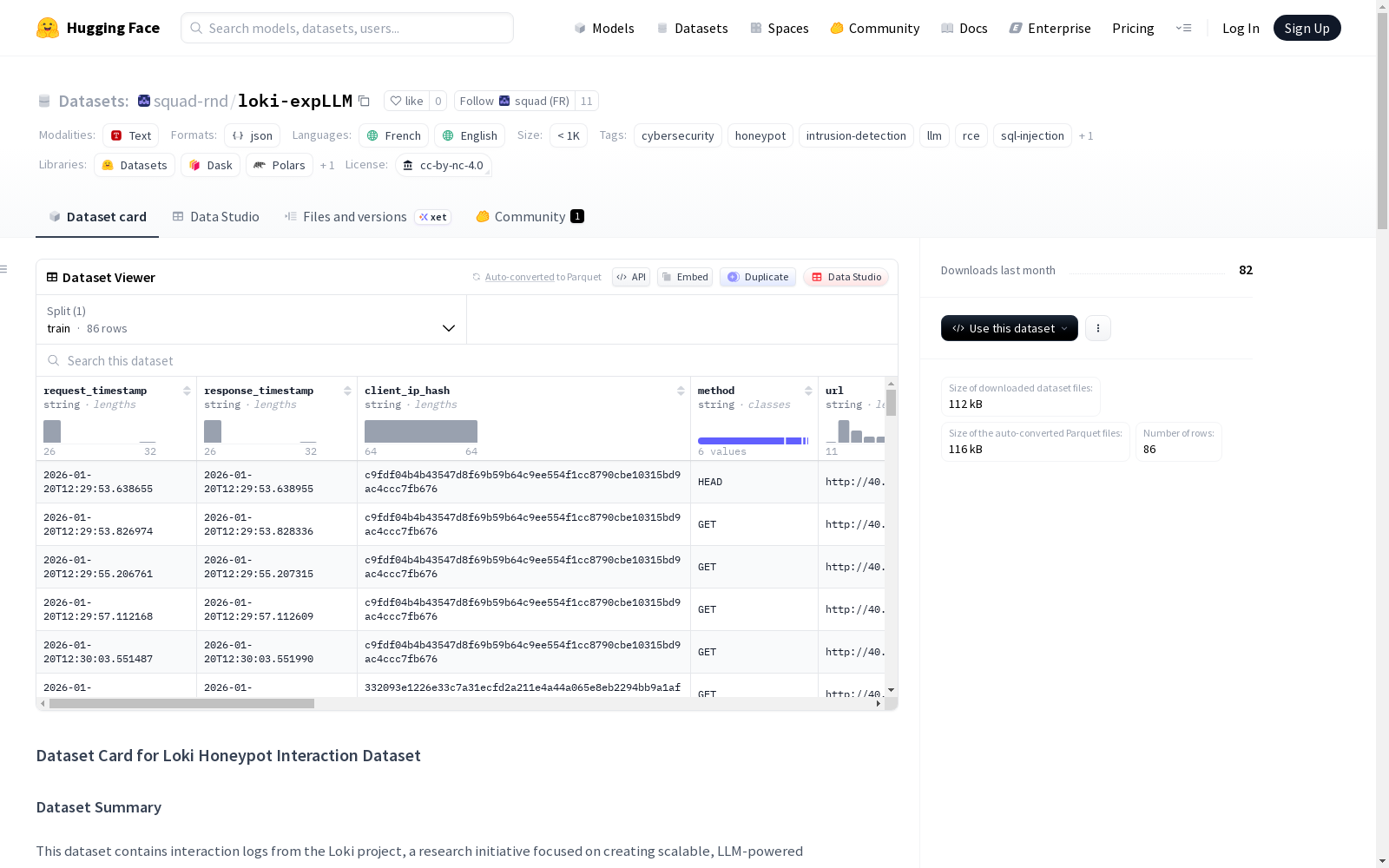Open Data Studio from viewer header
1389x868 pixels.
(846, 277)
